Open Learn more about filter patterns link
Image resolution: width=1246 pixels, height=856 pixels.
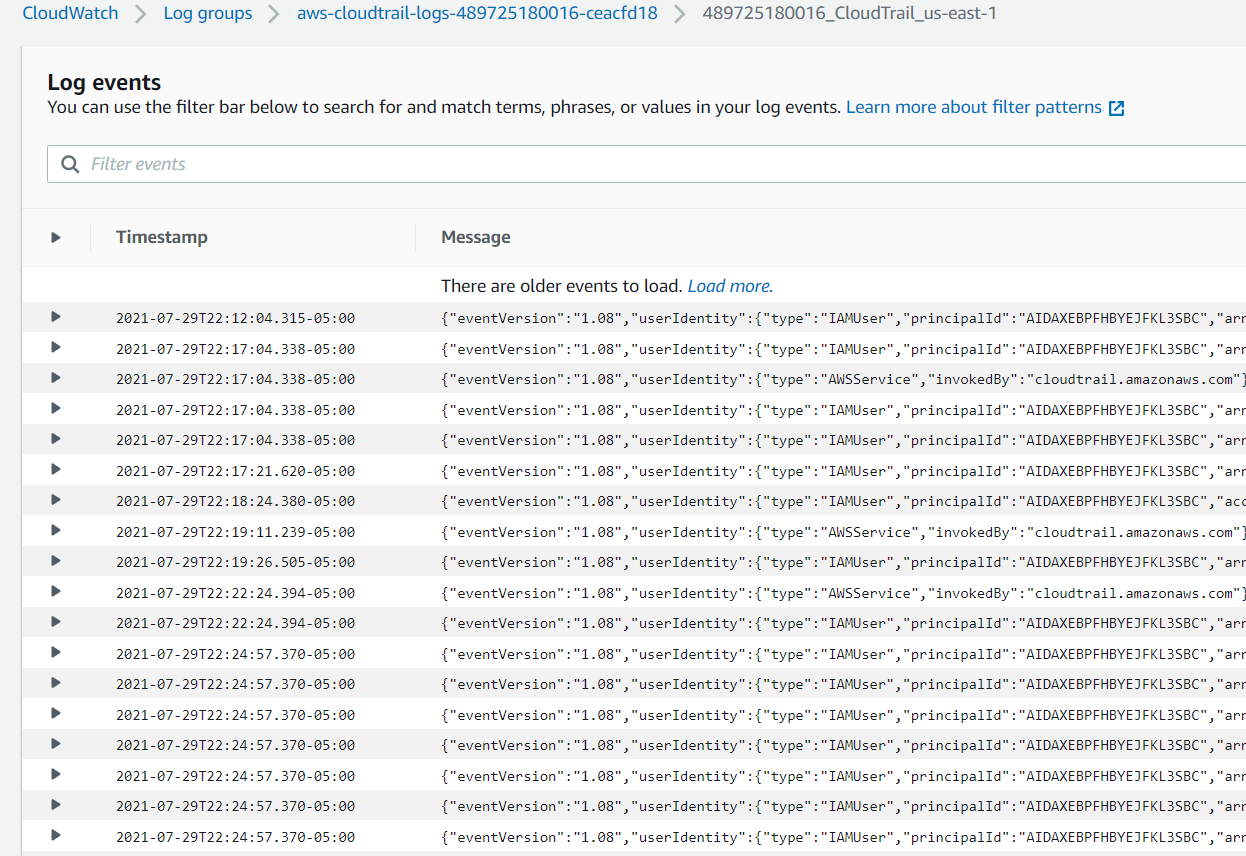coord(974,107)
